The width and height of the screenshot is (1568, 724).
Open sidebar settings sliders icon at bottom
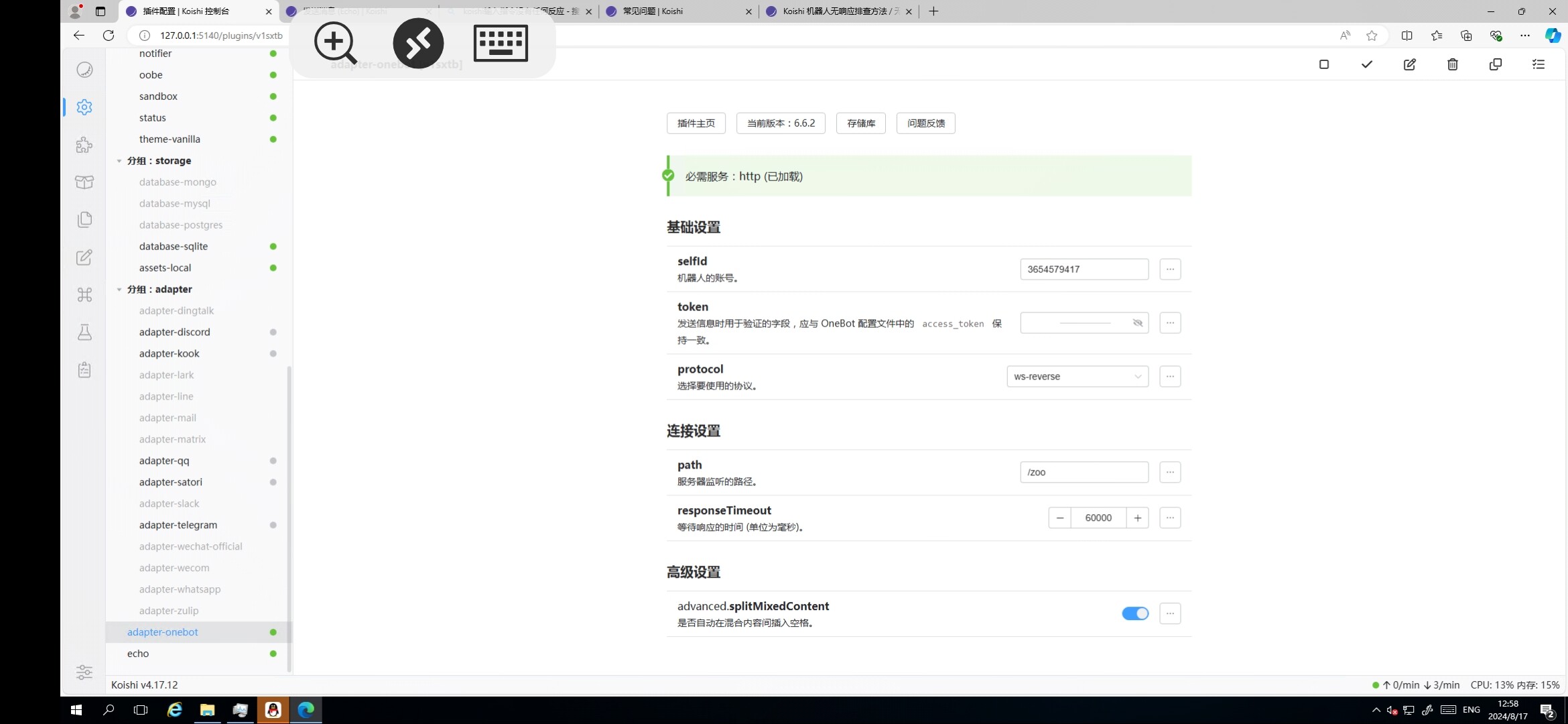(84, 672)
